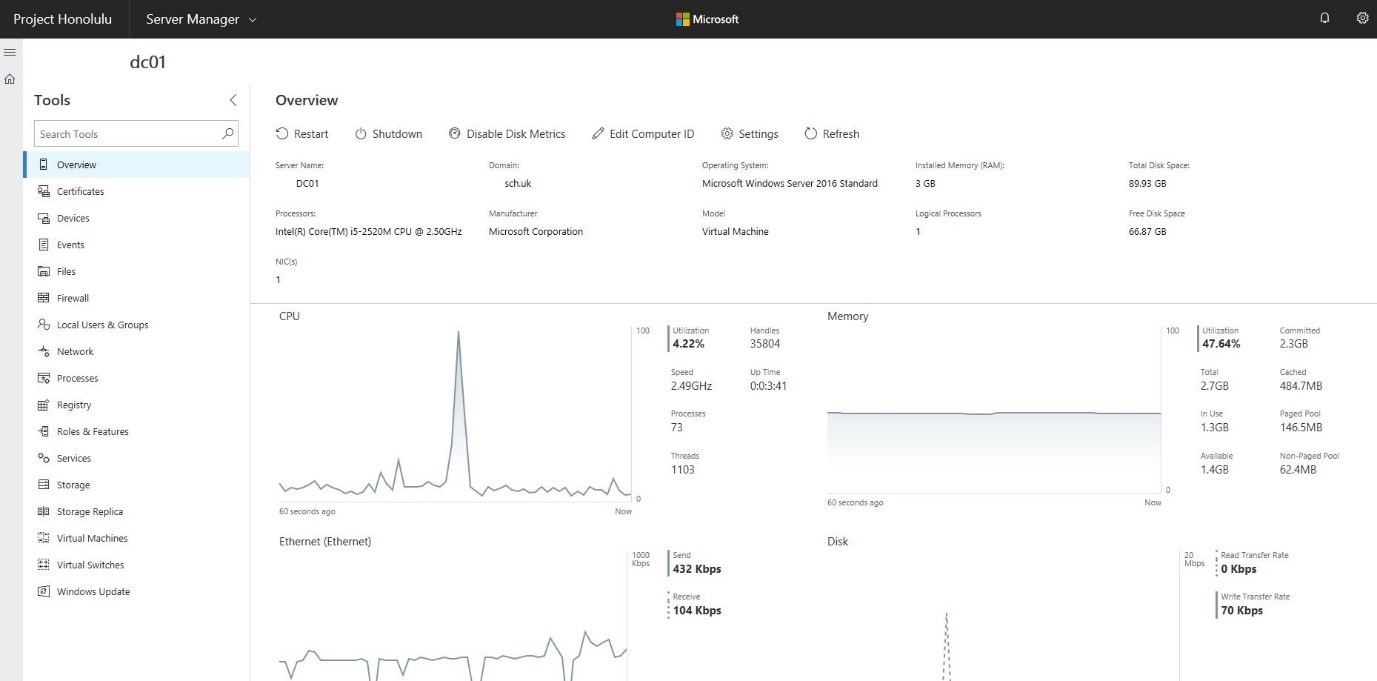Click the Shutdown button

click(x=389, y=134)
